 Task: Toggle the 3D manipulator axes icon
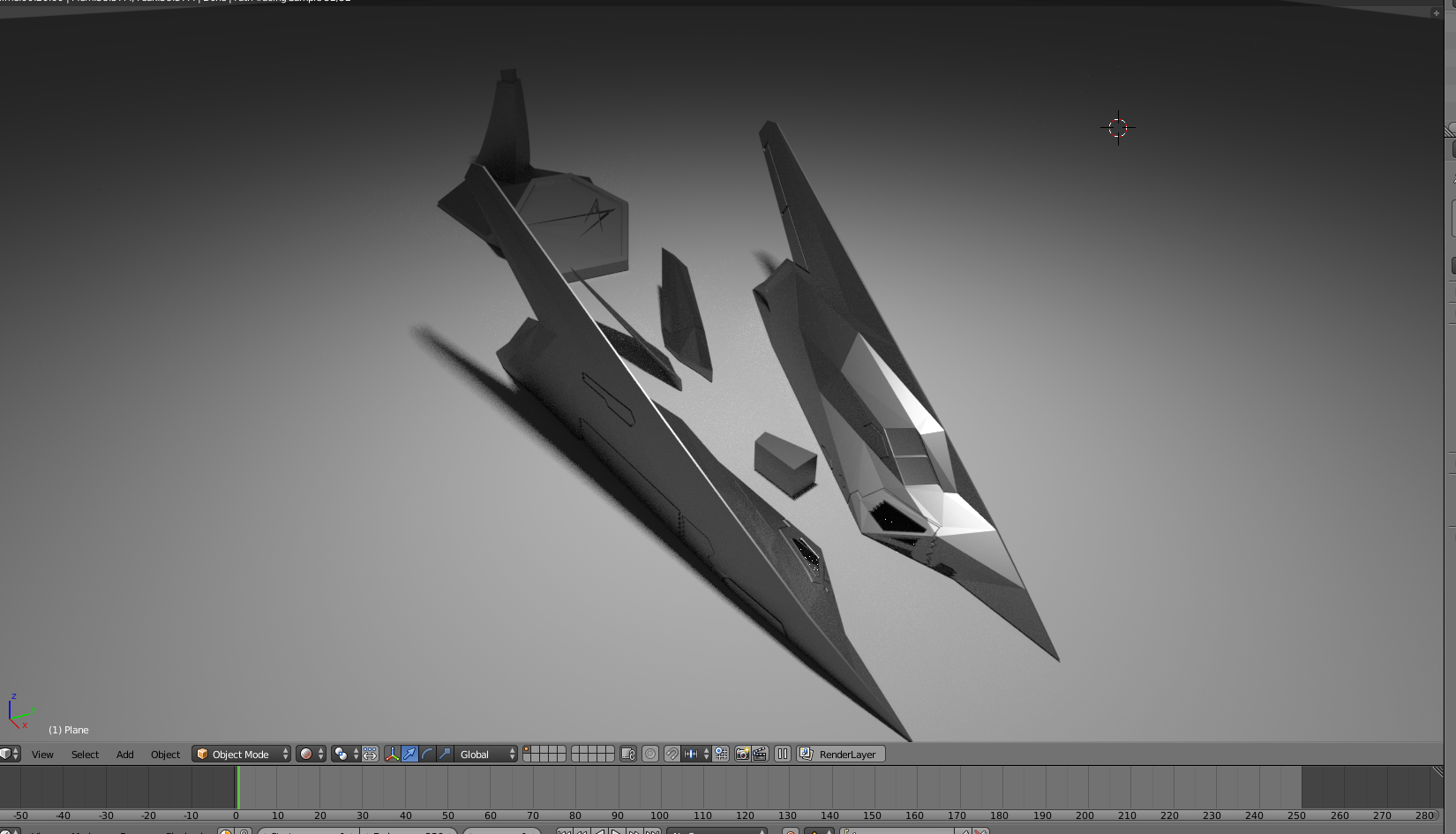[392, 754]
